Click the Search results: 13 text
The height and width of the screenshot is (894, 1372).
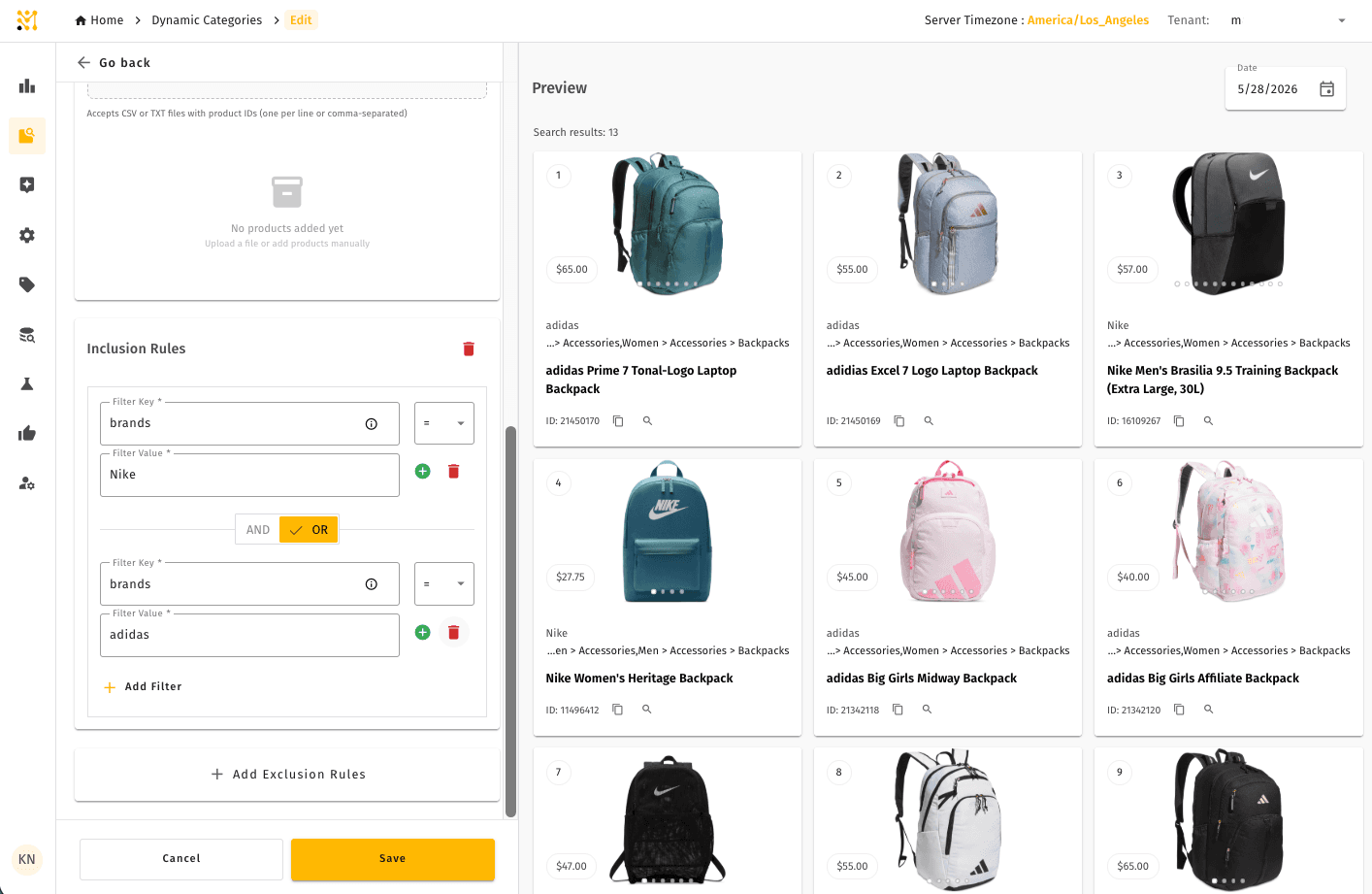(x=575, y=132)
